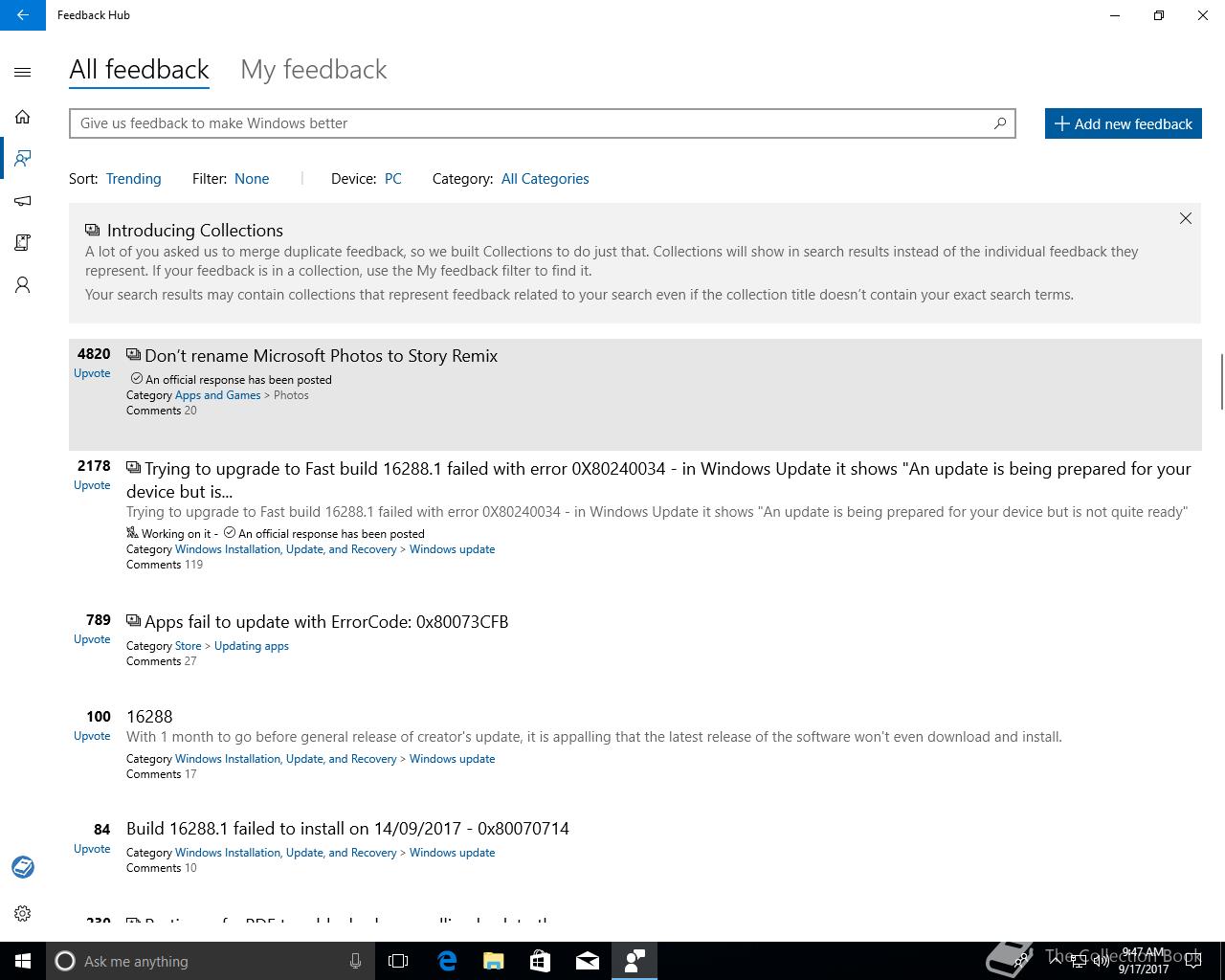Select the Feedback icon in sidebar
The width and height of the screenshot is (1225, 980).
coord(23,158)
